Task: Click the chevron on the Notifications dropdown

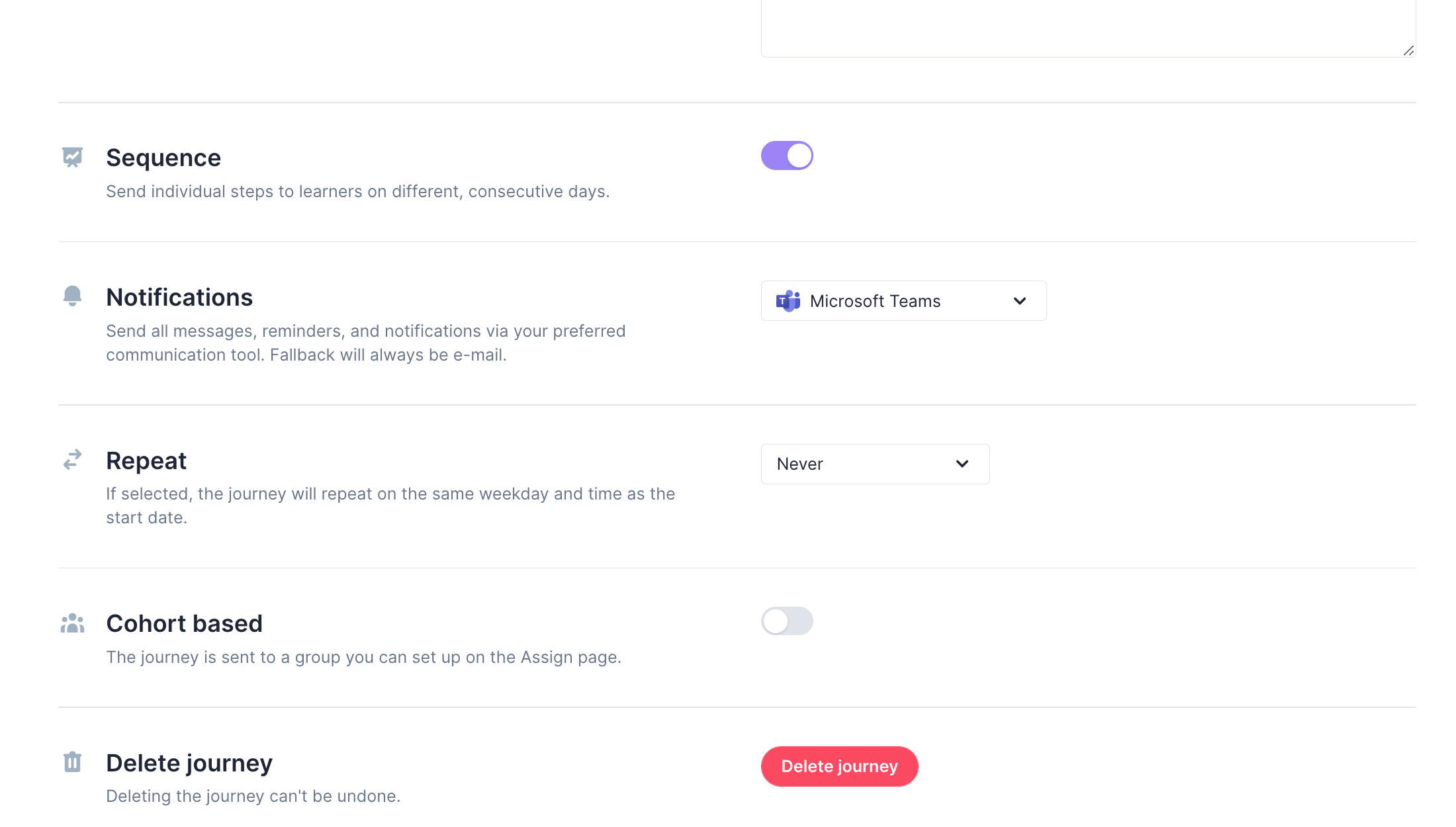Action: coord(1020,300)
